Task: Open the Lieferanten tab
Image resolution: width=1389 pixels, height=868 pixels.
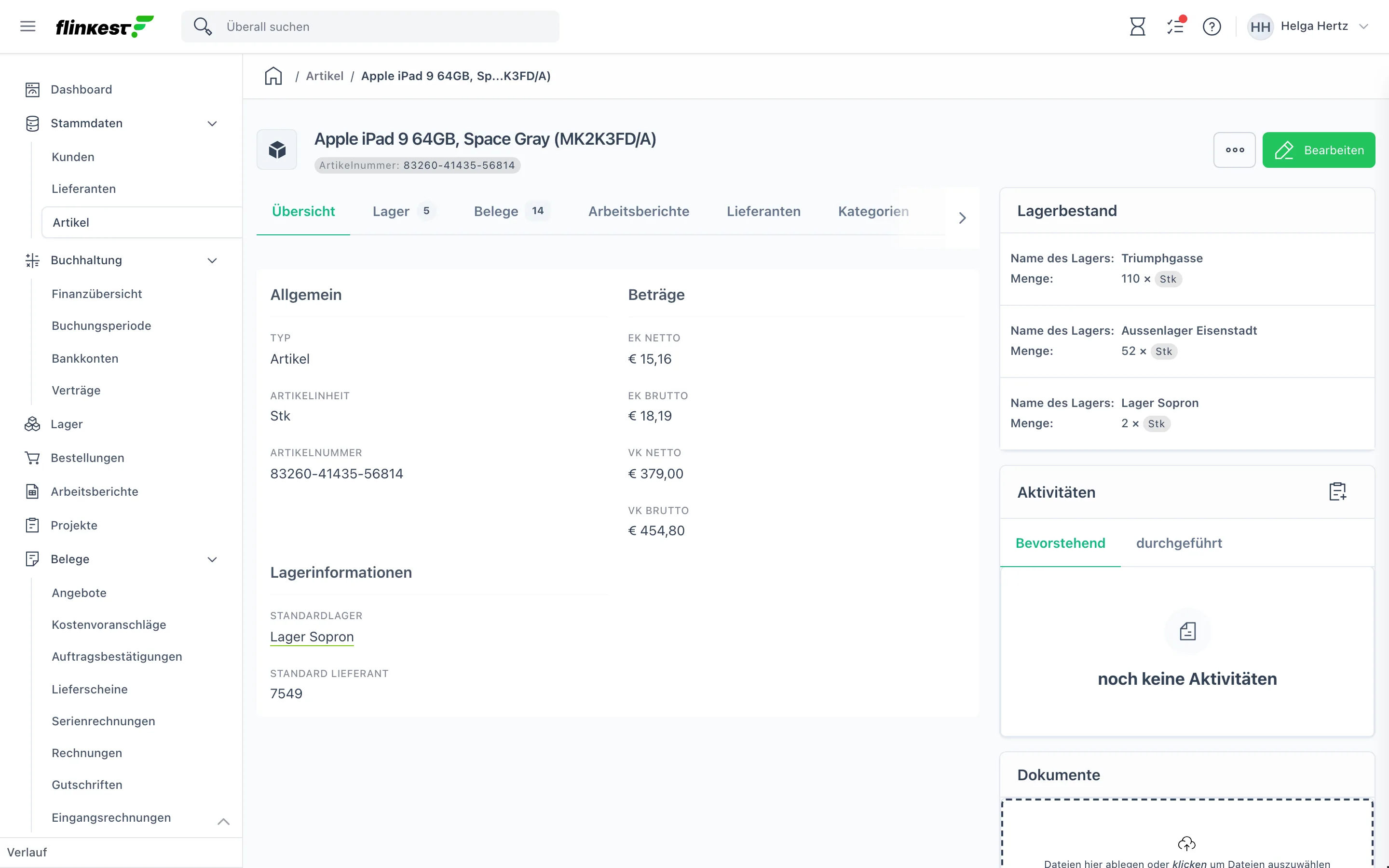Action: [x=763, y=211]
